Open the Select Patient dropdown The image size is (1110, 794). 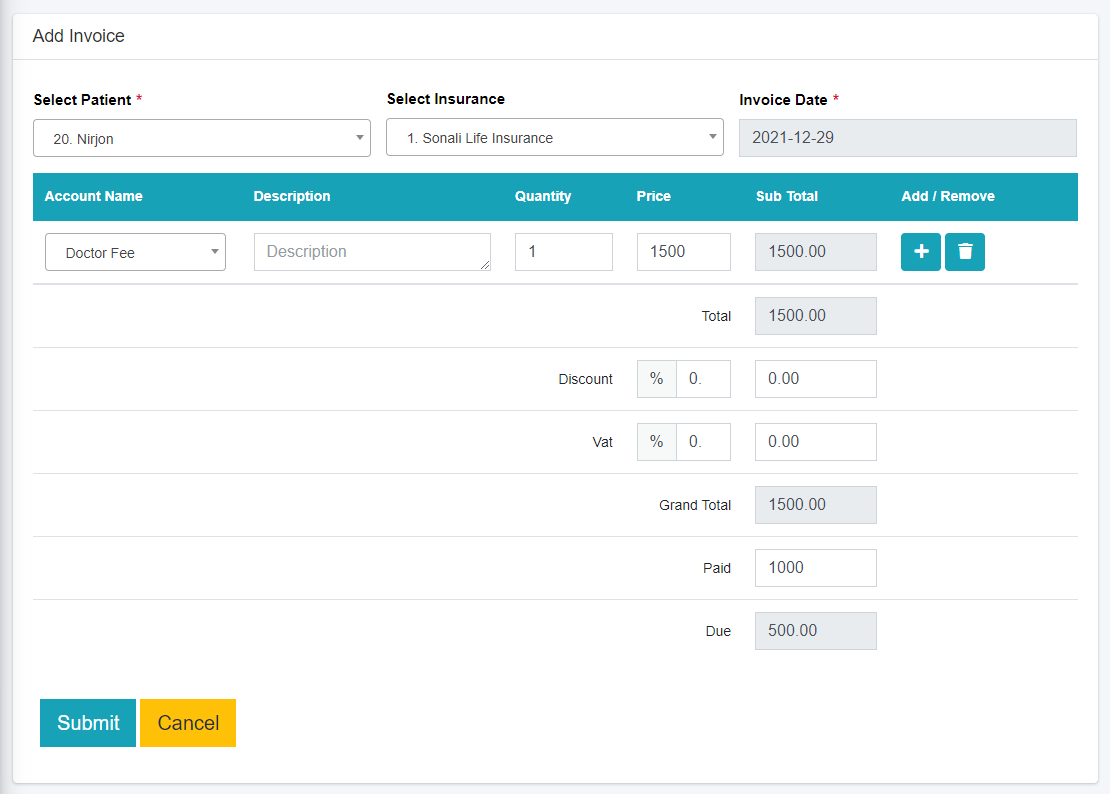201,139
